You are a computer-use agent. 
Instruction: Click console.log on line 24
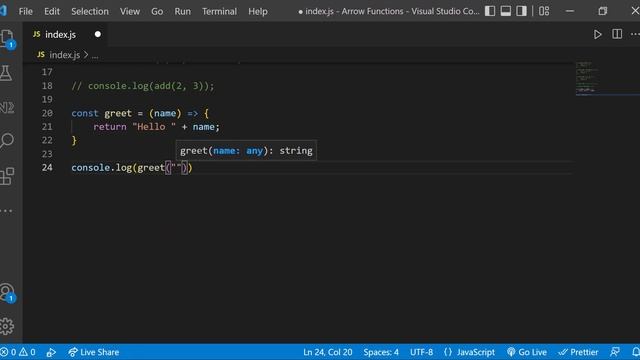102,167
